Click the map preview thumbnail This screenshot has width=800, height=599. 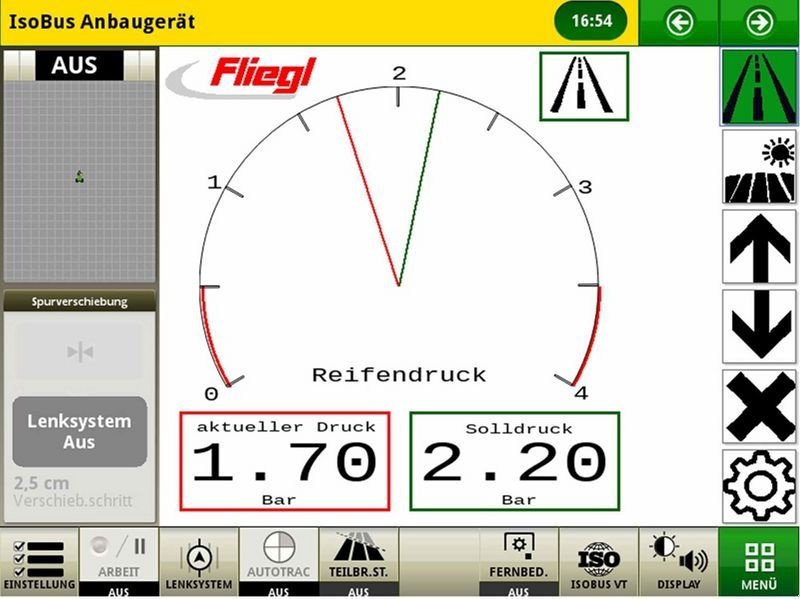pos(80,180)
